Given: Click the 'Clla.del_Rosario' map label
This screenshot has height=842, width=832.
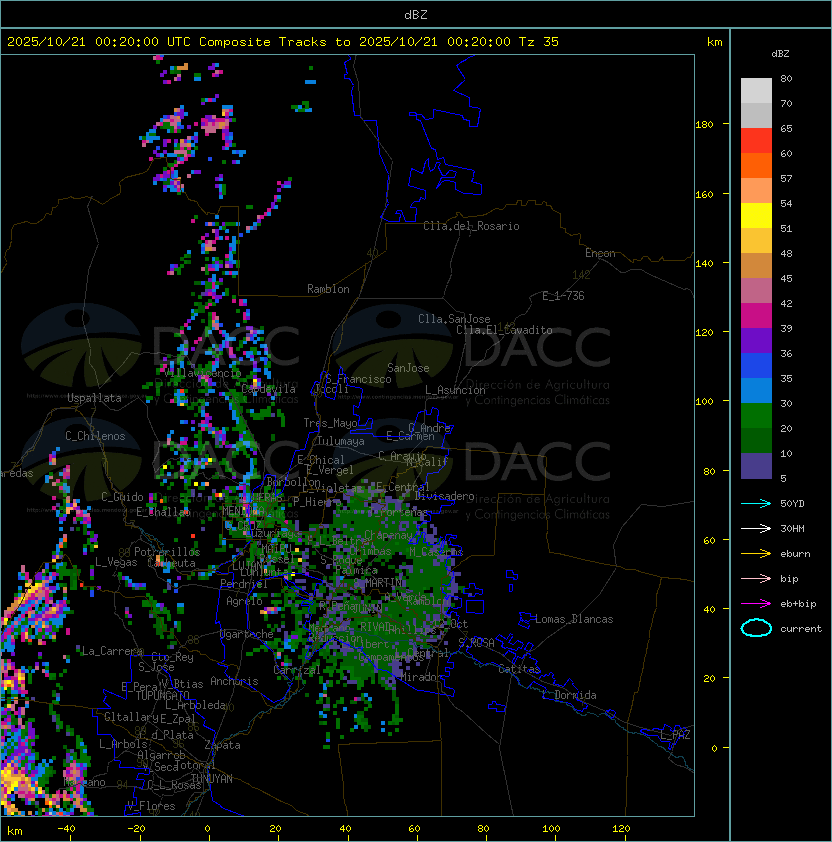Looking at the screenshot, I should (471, 226).
